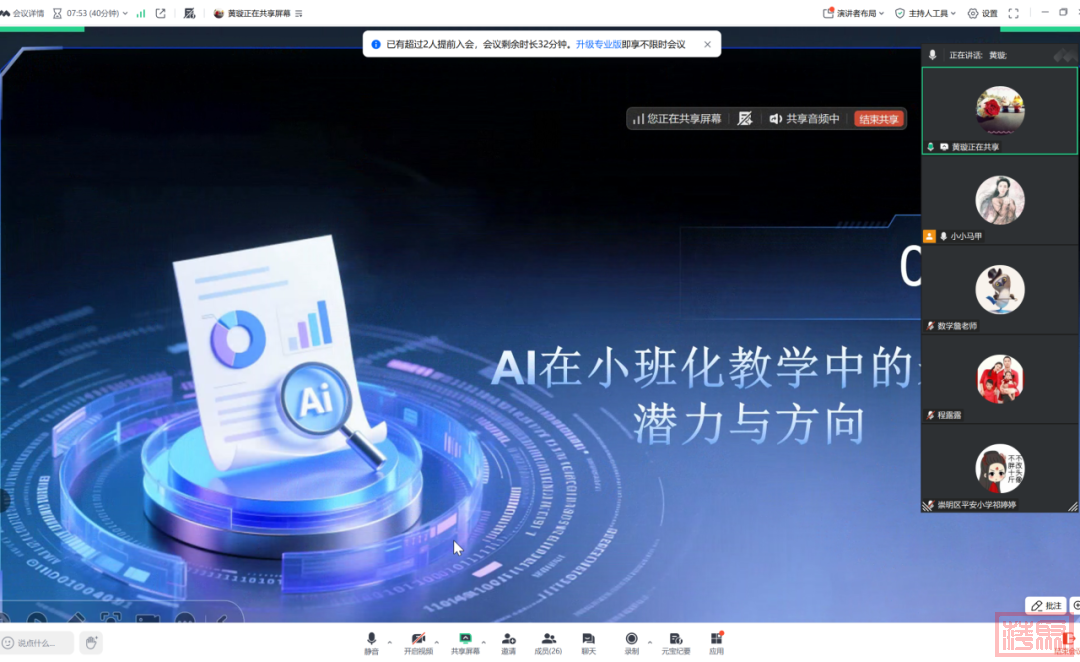Expand the arrow next to 静音

[390, 642]
